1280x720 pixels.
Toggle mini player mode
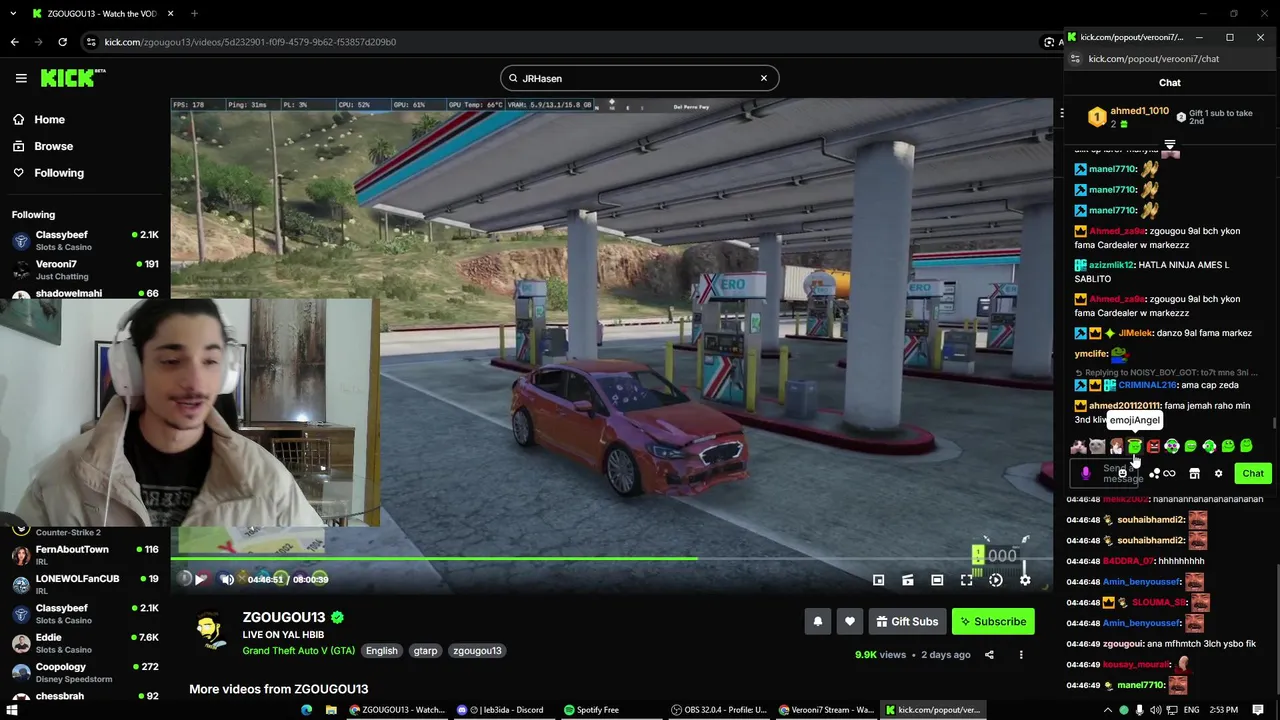[878, 580]
